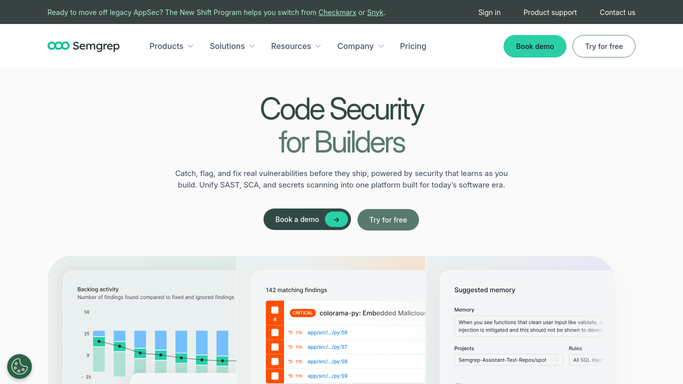Screen dimensions: 683x384
Task: Expand the Resources menu chevron
Action: (318, 46)
